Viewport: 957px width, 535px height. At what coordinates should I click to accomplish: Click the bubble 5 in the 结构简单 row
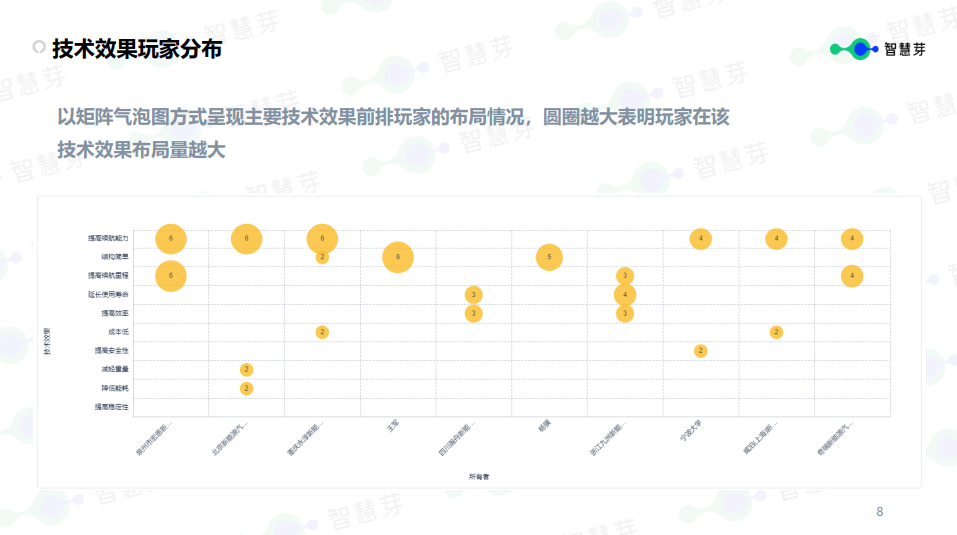coord(548,257)
